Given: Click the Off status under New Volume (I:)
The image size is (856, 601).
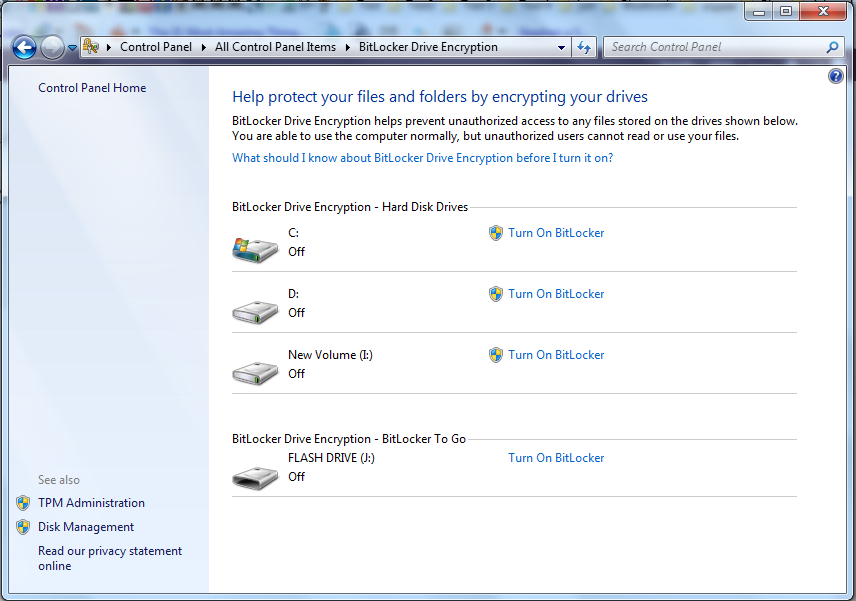Looking at the screenshot, I should 296,374.
